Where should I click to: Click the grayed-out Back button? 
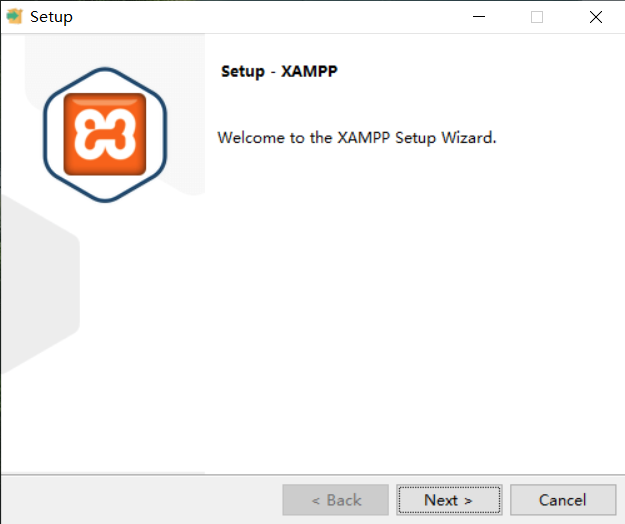point(336,500)
